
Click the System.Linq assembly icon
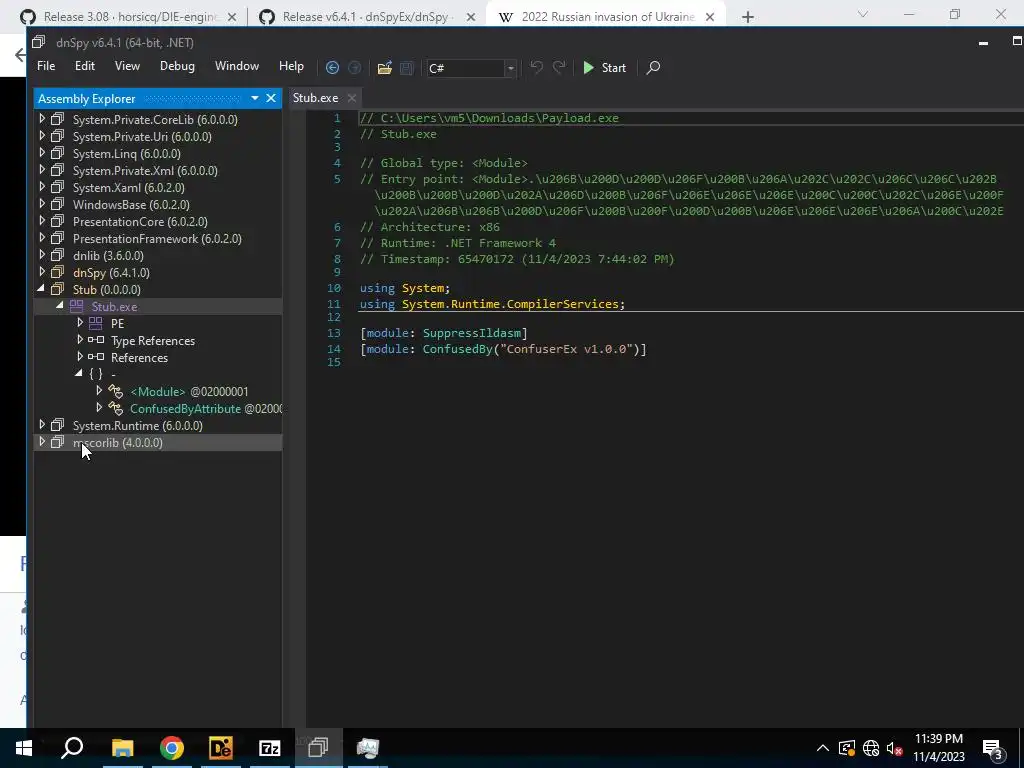pyautogui.click(x=57, y=153)
